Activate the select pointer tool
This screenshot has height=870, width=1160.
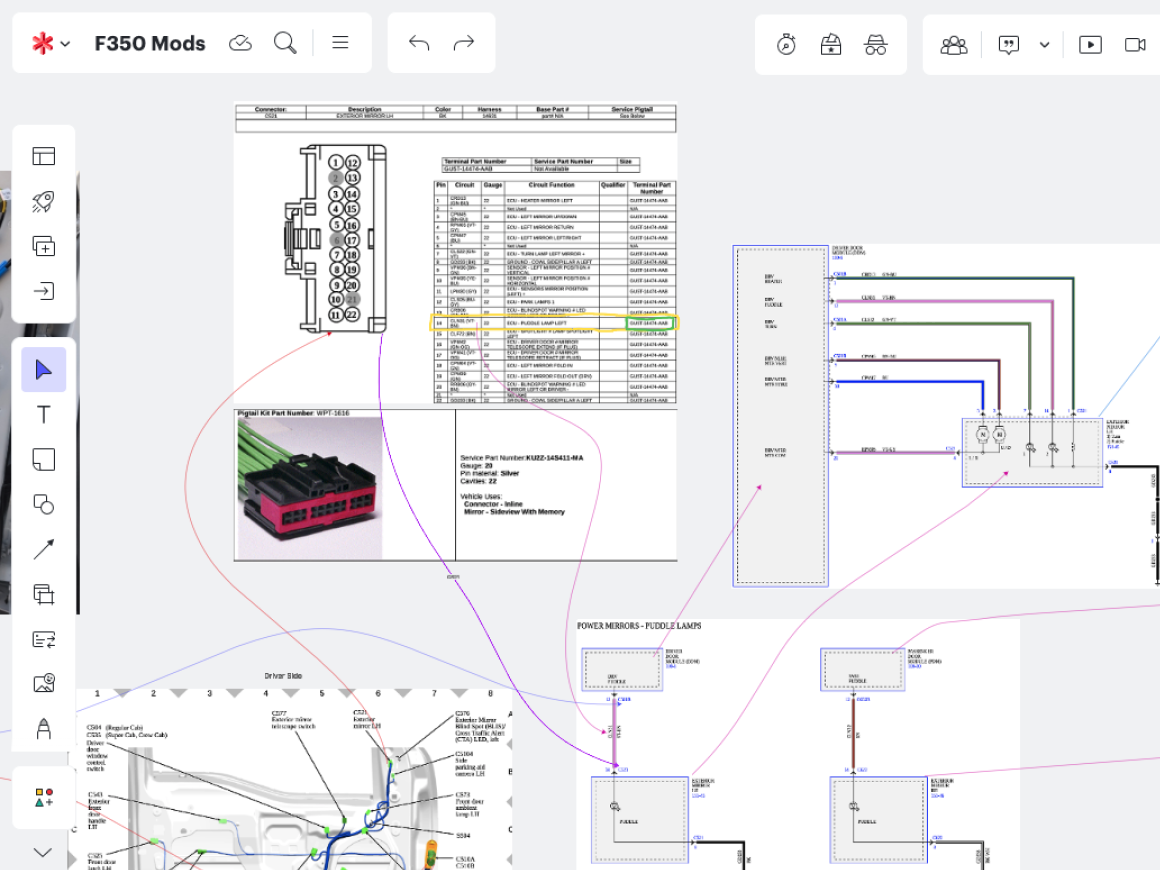click(x=44, y=370)
